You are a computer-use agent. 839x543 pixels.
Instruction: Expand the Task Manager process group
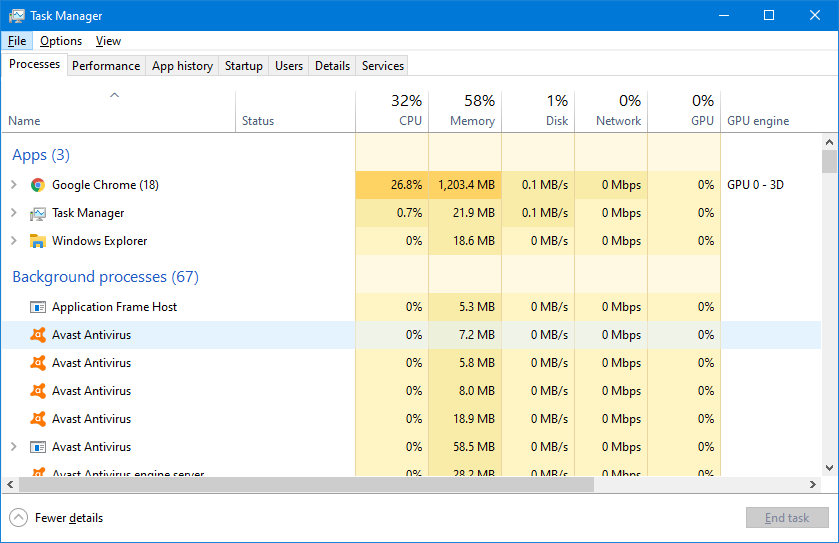(x=14, y=213)
